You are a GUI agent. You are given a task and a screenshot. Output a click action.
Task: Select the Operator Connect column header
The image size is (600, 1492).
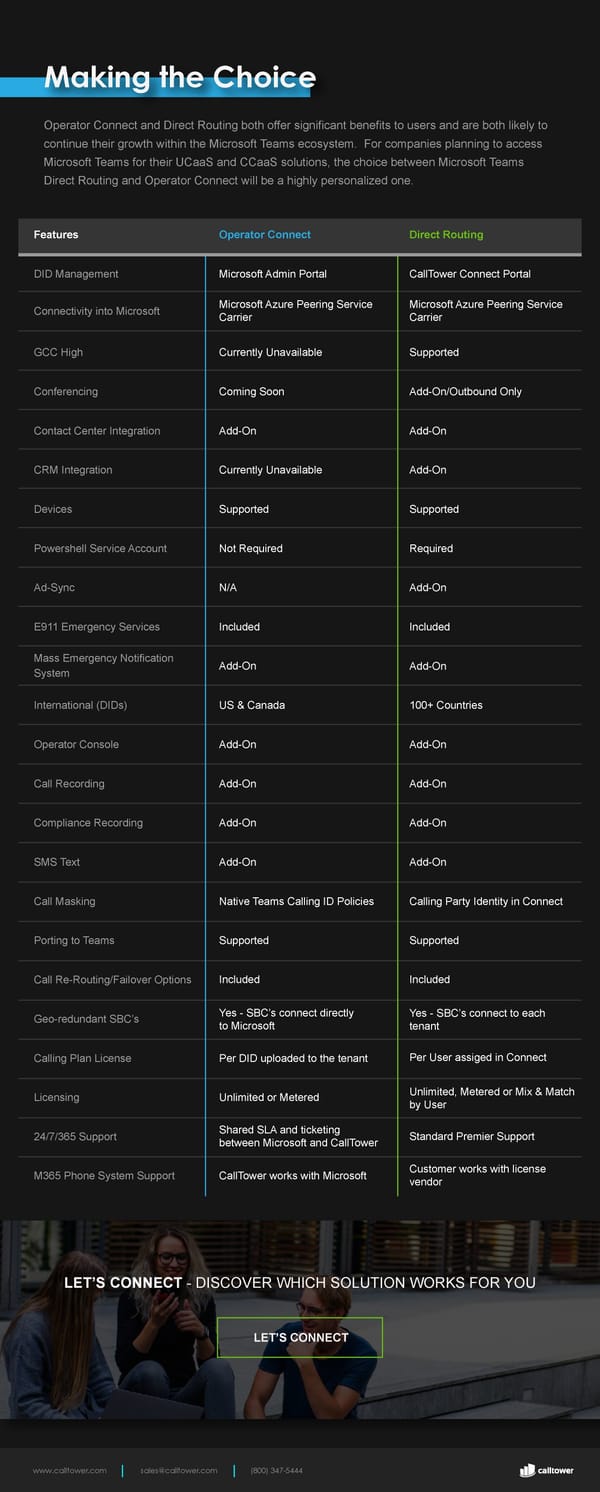point(265,235)
